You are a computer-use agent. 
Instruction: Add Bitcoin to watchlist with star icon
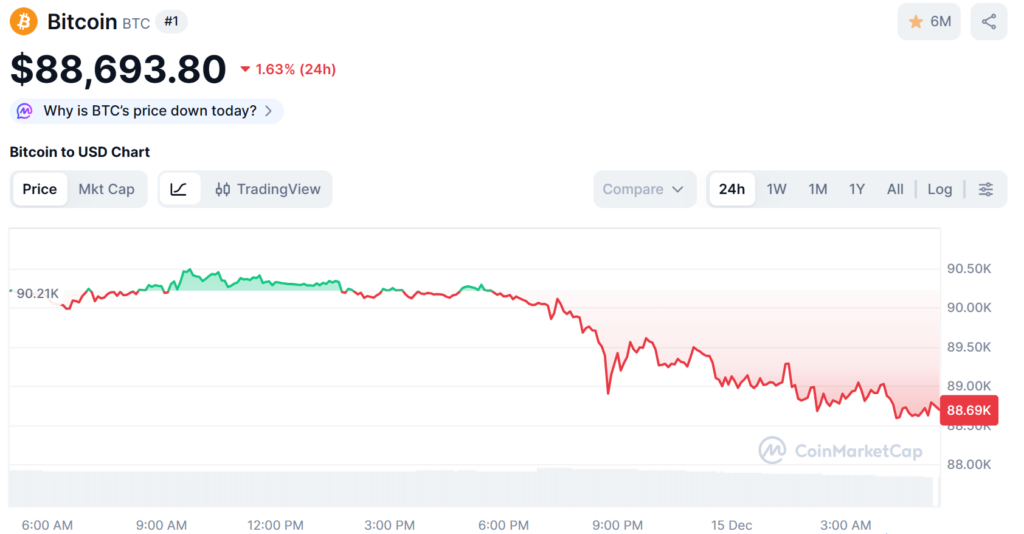tap(928, 21)
